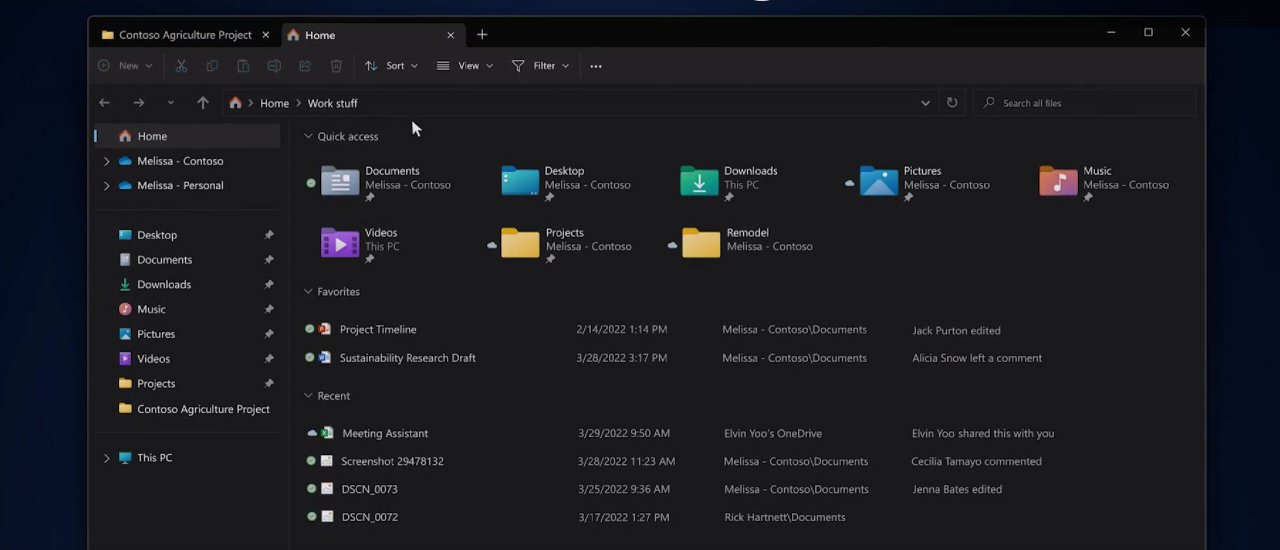
Task: Go back with the left arrow
Action: point(104,103)
